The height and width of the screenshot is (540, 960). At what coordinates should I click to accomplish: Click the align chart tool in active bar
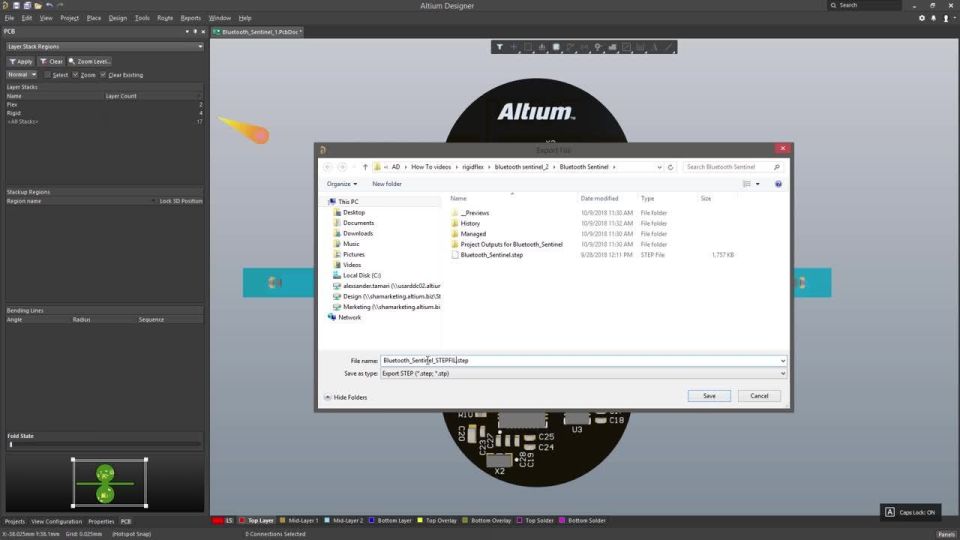click(x=542, y=47)
